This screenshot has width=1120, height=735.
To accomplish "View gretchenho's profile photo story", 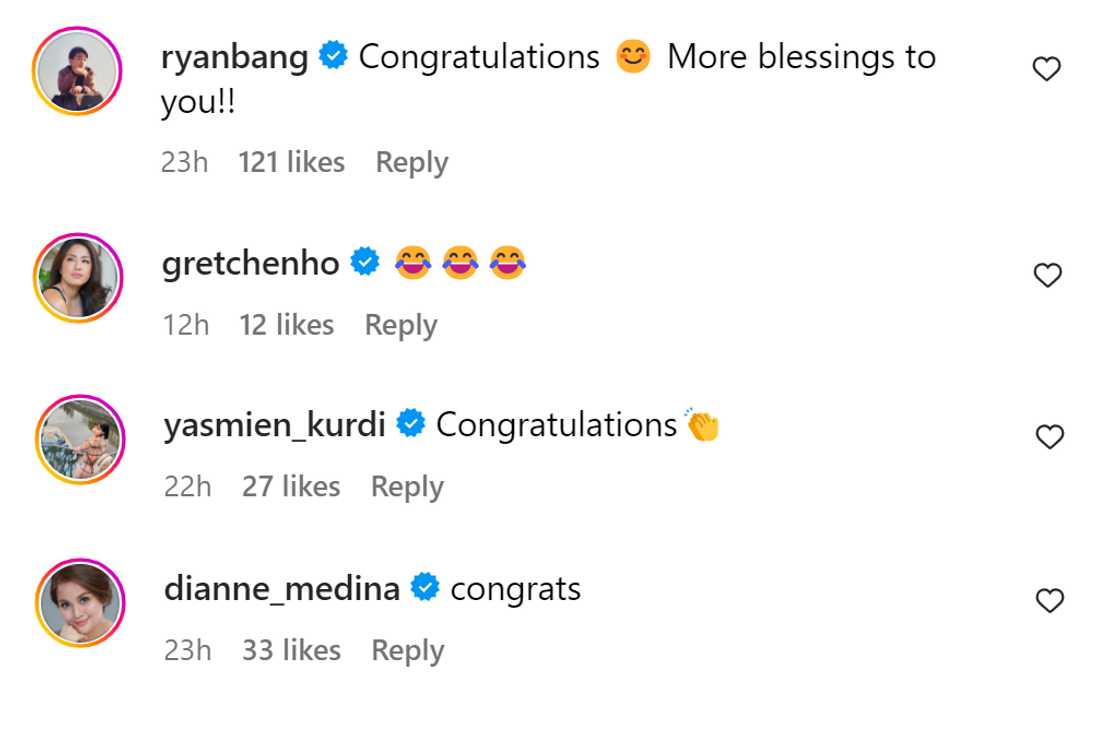I will (x=78, y=277).
